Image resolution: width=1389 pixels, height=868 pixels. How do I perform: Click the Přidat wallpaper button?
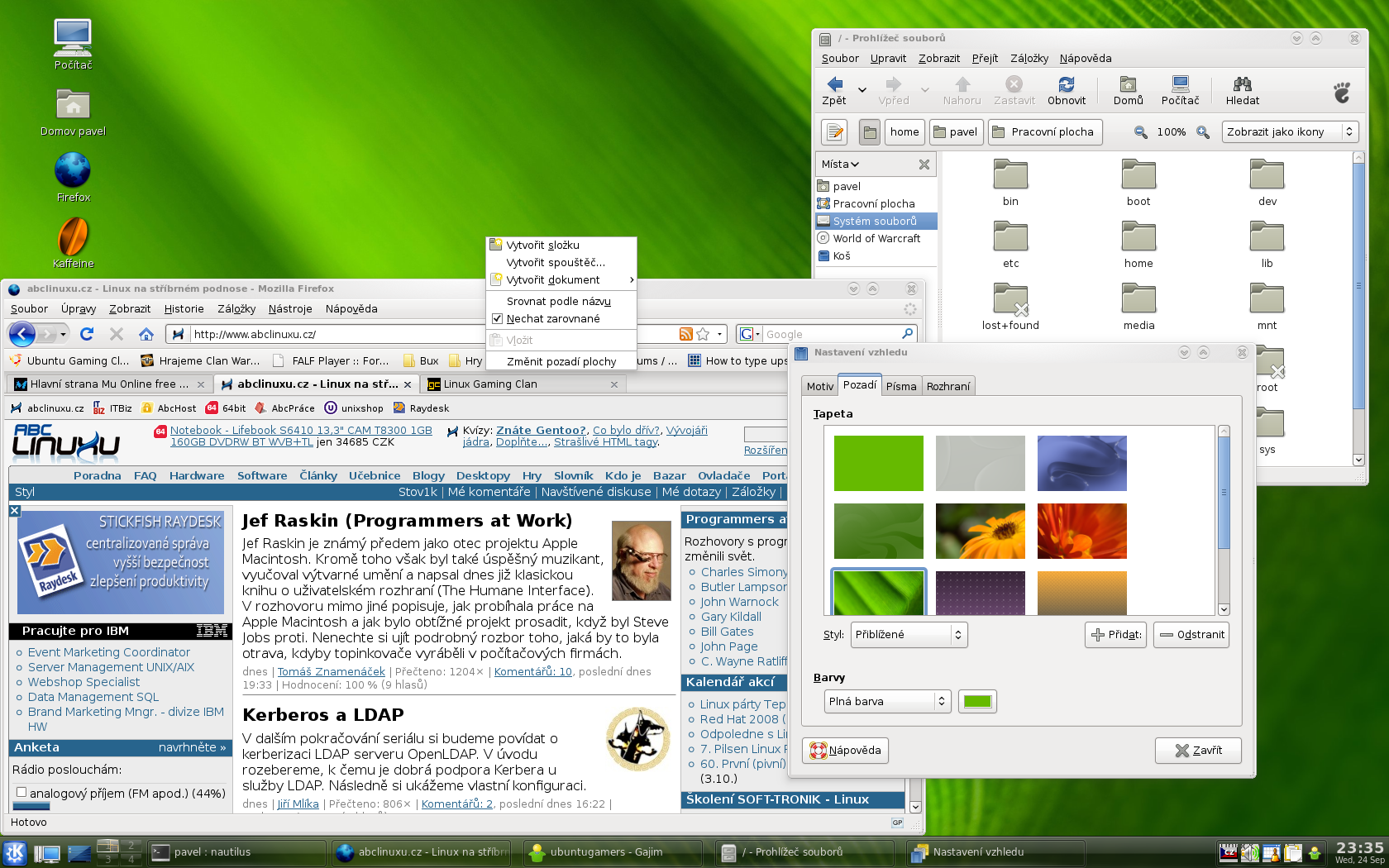pos(1115,635)
